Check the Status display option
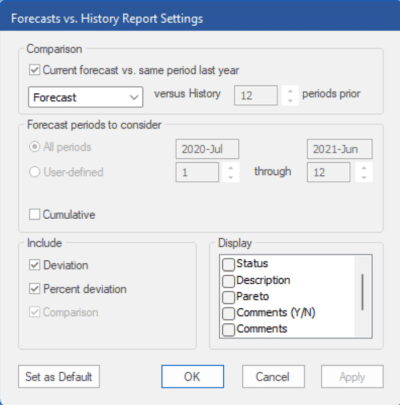Screen dimensions: 400x405 (x=228, y=264)
